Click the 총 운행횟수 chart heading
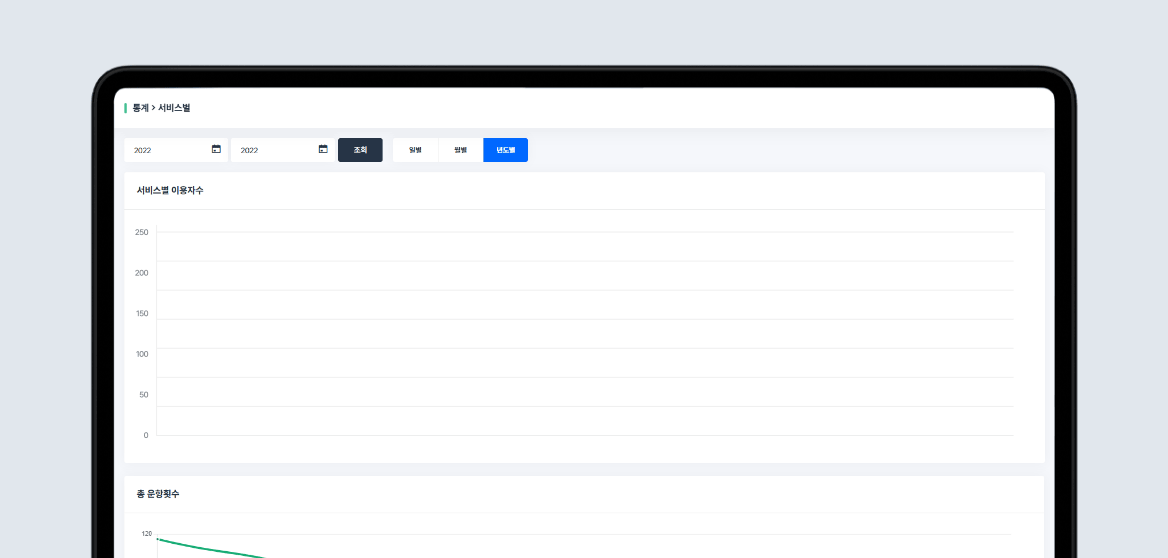 click(158, 494)
